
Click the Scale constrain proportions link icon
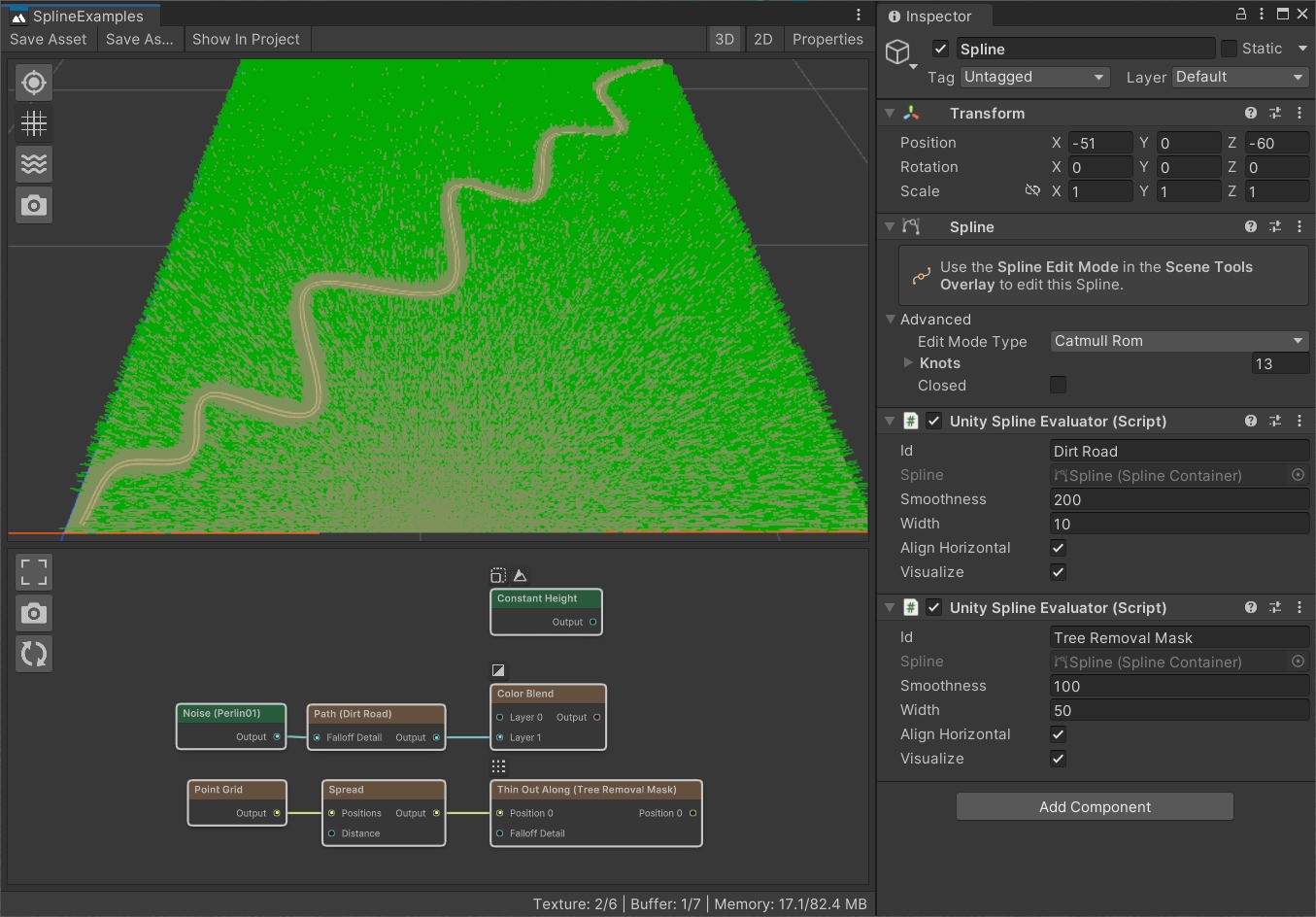(1032, 191)
